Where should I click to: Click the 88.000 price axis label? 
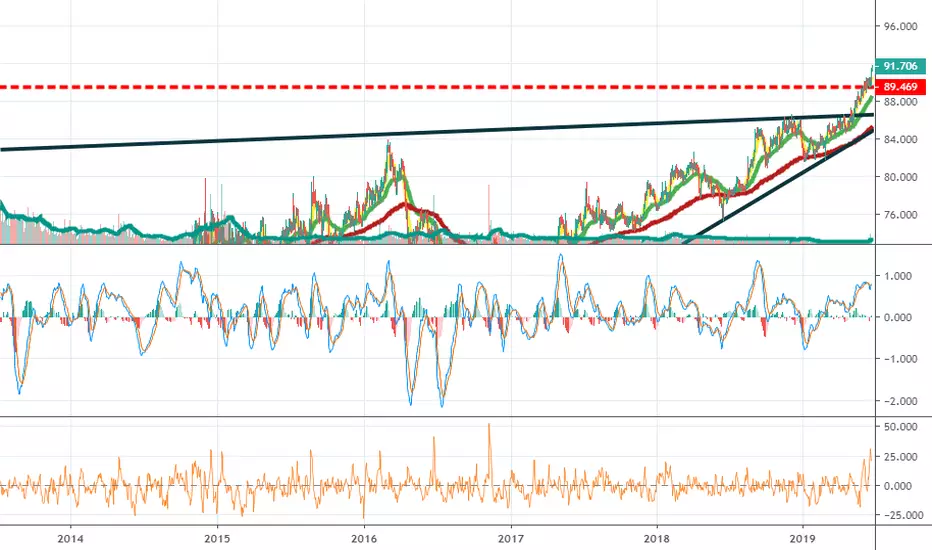coord(900,102)
